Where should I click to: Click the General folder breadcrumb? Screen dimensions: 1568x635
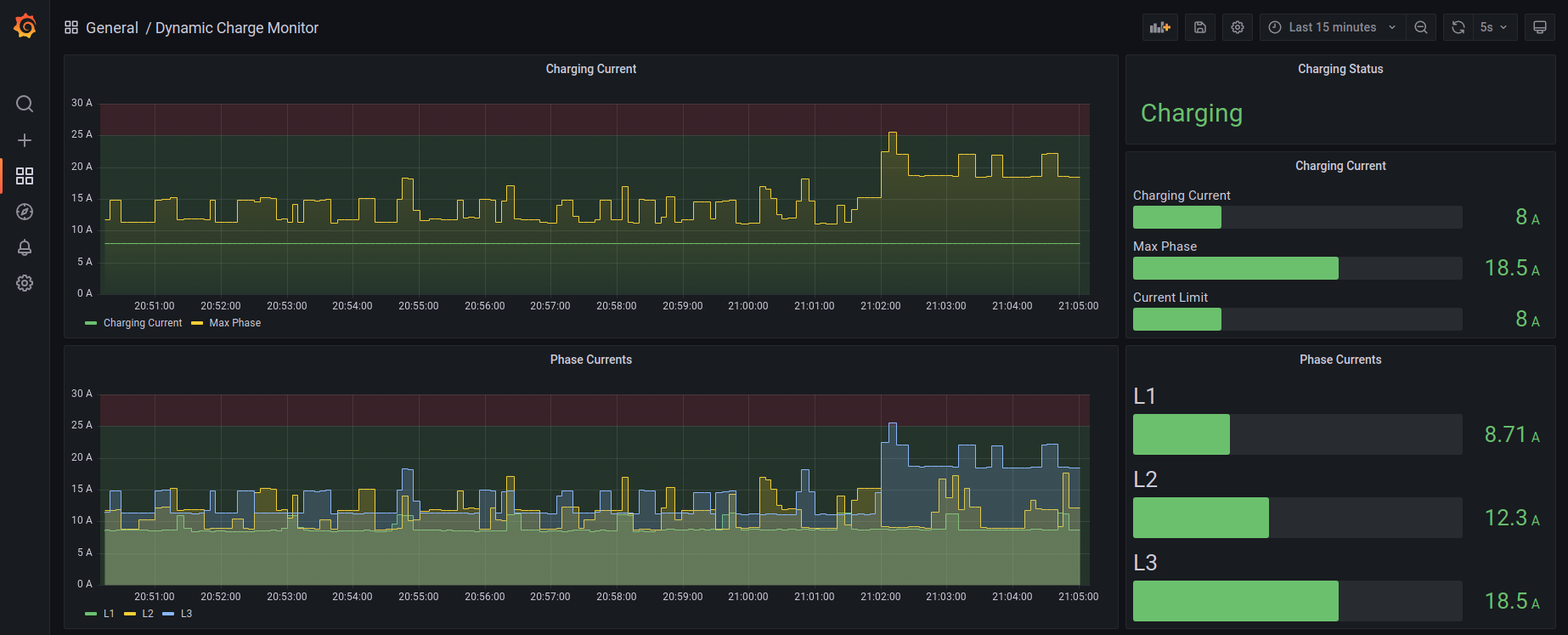112,28
